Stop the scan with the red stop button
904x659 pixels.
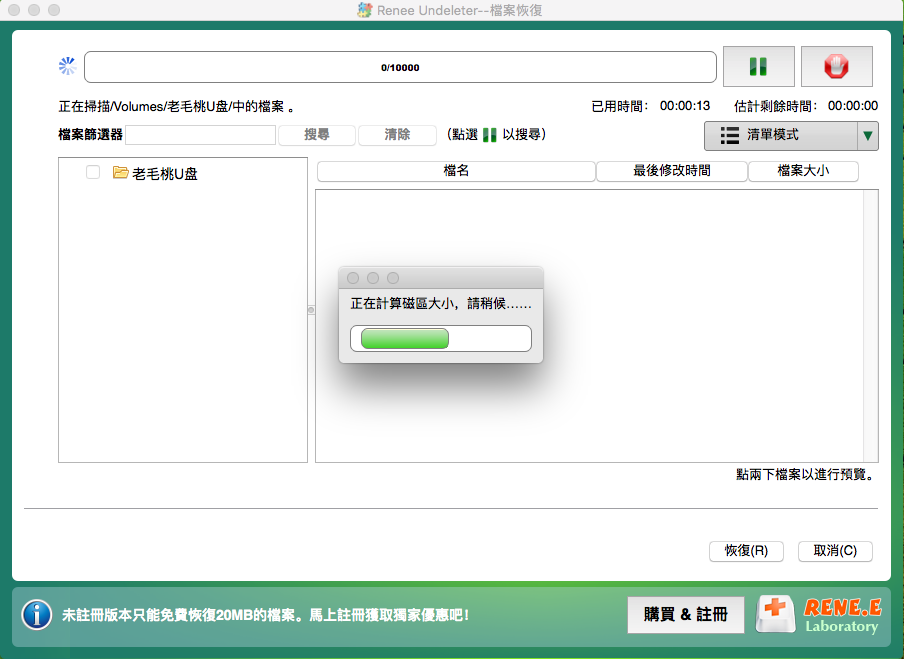pyautogui.click(x=836, y=67)
